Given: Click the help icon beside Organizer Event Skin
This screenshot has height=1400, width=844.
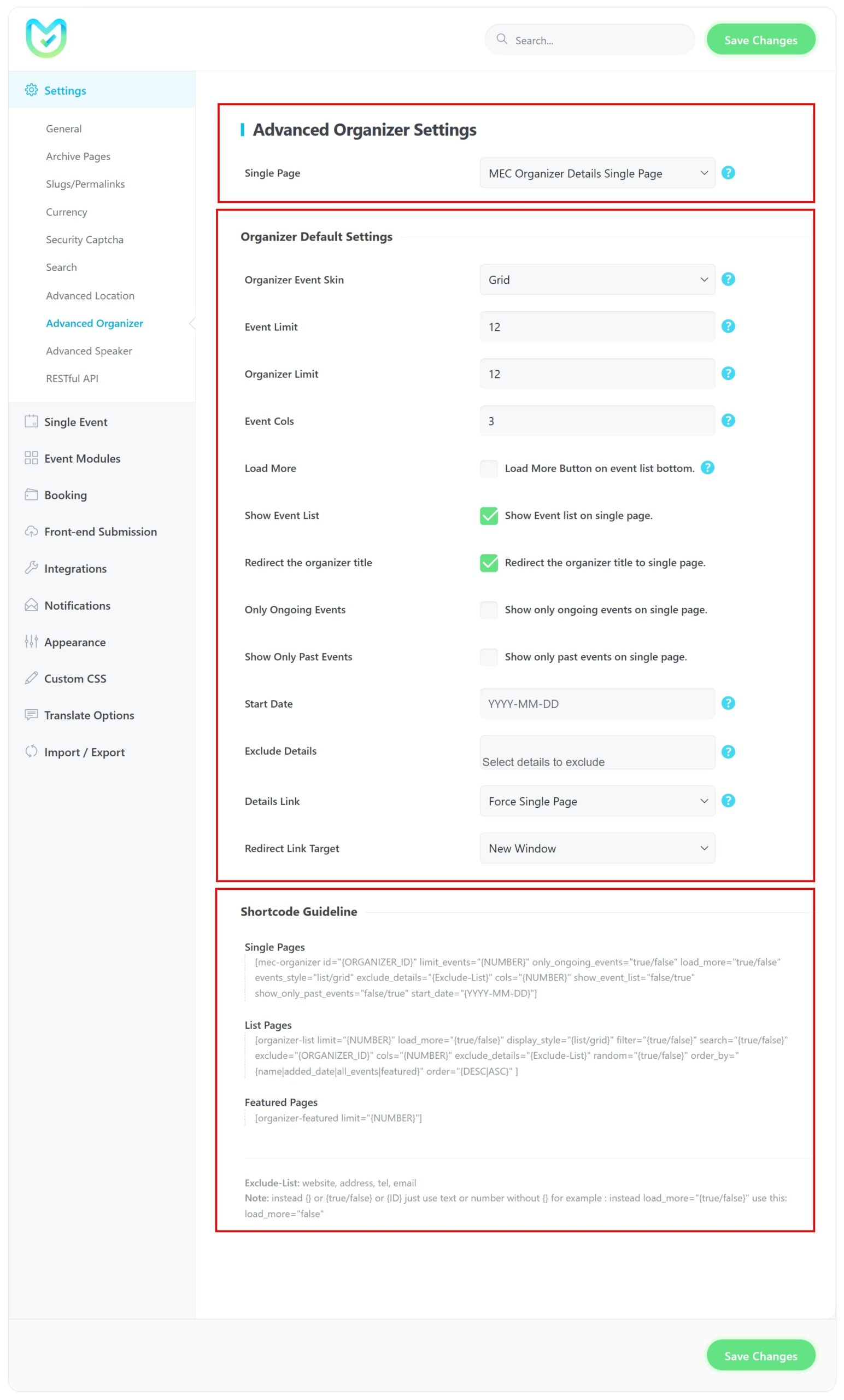Looking at the screenshot, I should [x=728, y=279].
